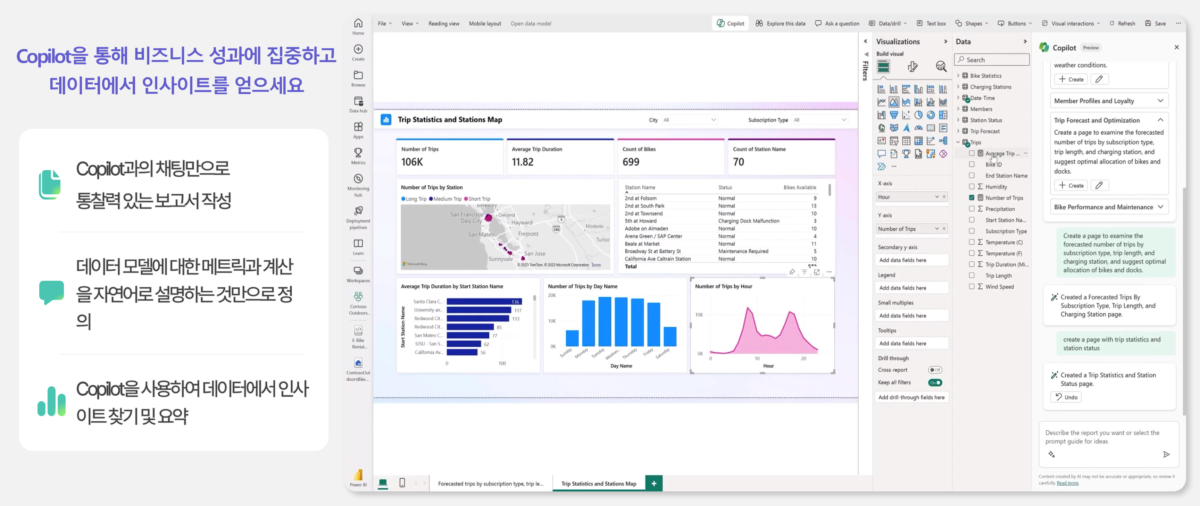Open Browse in the left navigation
This screenshot has height=506, width=1200.
[358, 77]
